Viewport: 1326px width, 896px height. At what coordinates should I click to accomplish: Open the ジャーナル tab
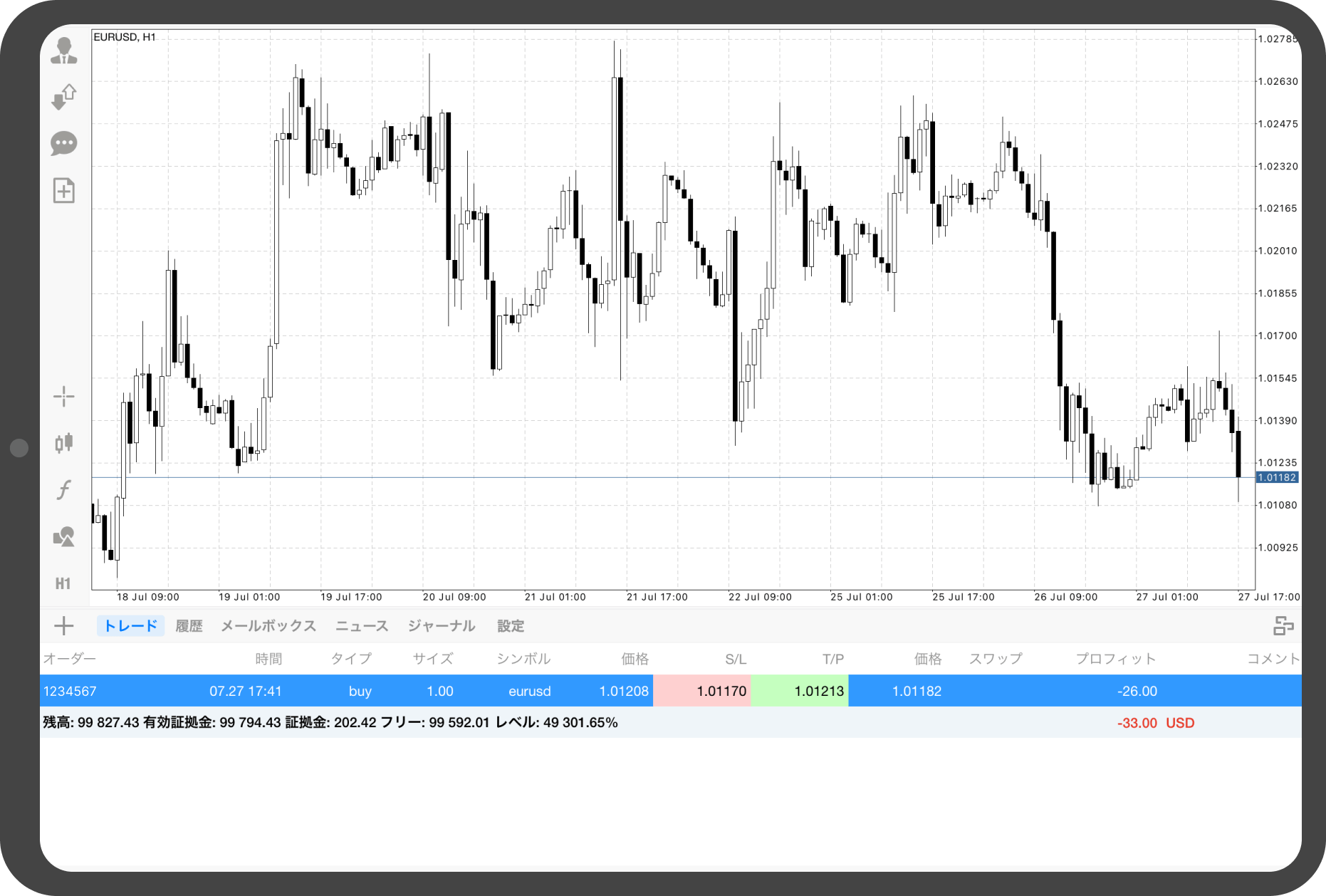click(x=442, y=626)
